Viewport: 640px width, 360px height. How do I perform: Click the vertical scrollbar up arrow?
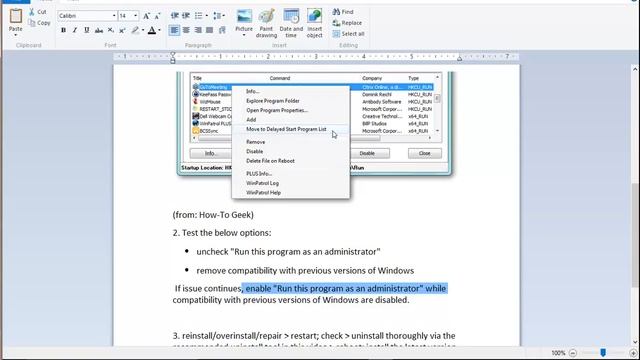click(635, 69)
